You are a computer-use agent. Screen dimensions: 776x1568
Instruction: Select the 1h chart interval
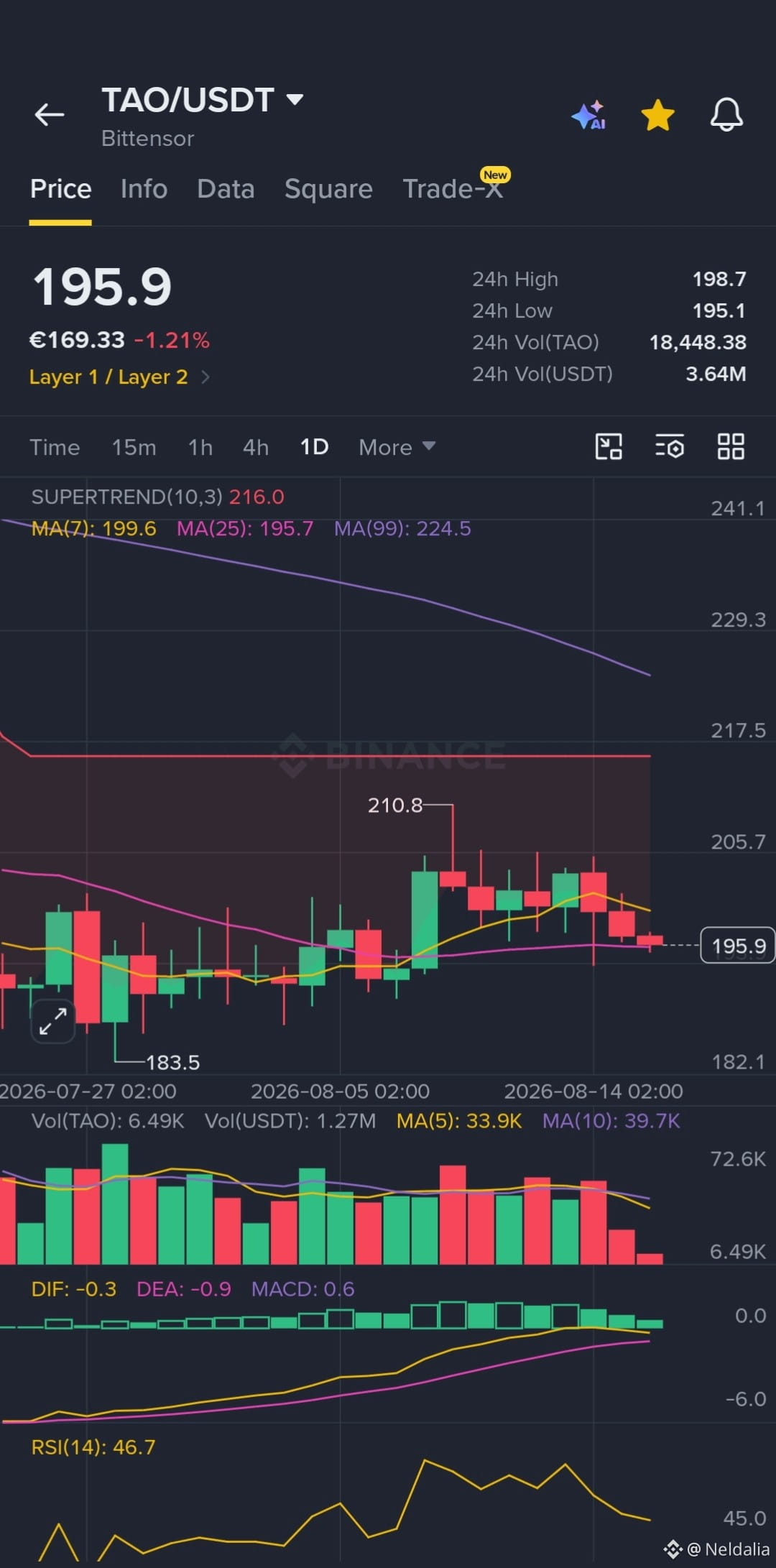pos(200,447)
